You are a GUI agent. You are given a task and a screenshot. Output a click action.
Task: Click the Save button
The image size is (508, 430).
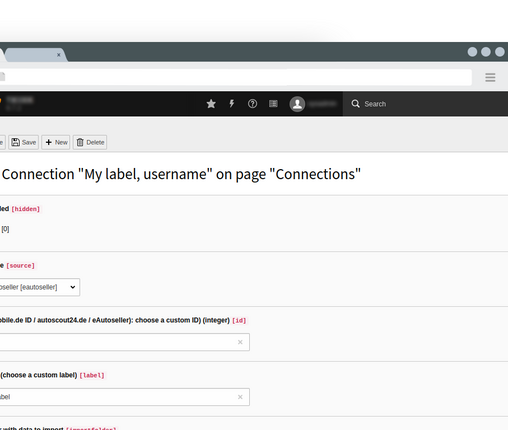click(24, 142)
